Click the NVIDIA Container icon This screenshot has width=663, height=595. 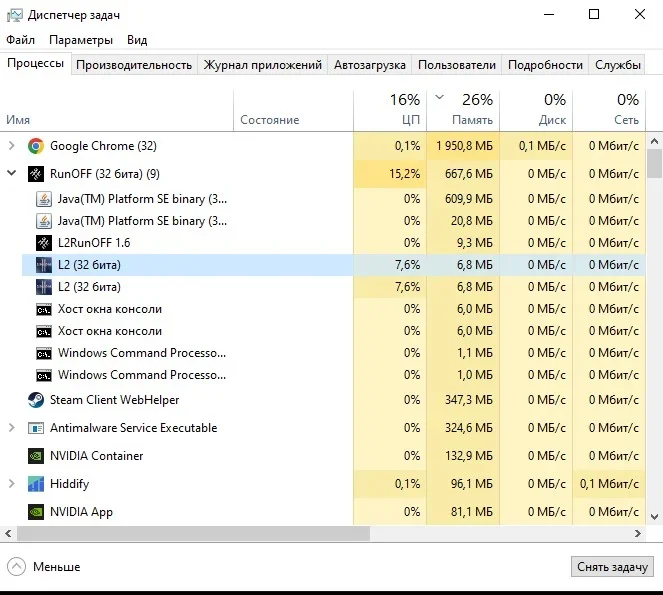(x=36, y=456)
